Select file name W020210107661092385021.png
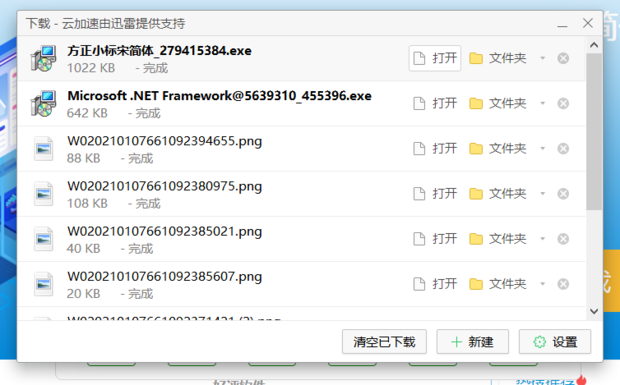Image resolution: width=620 pixels, height=385 pixels. (x=164, y=231)
